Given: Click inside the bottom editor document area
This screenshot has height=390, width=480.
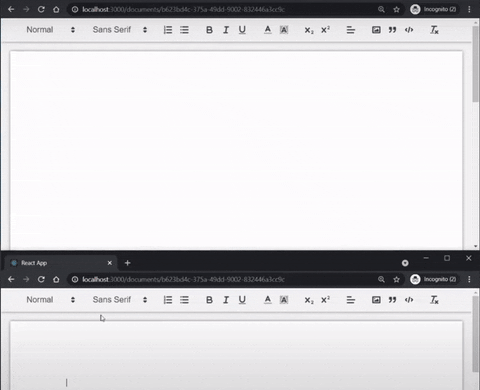Looking at the screenshot, I should tap(236, 355).
